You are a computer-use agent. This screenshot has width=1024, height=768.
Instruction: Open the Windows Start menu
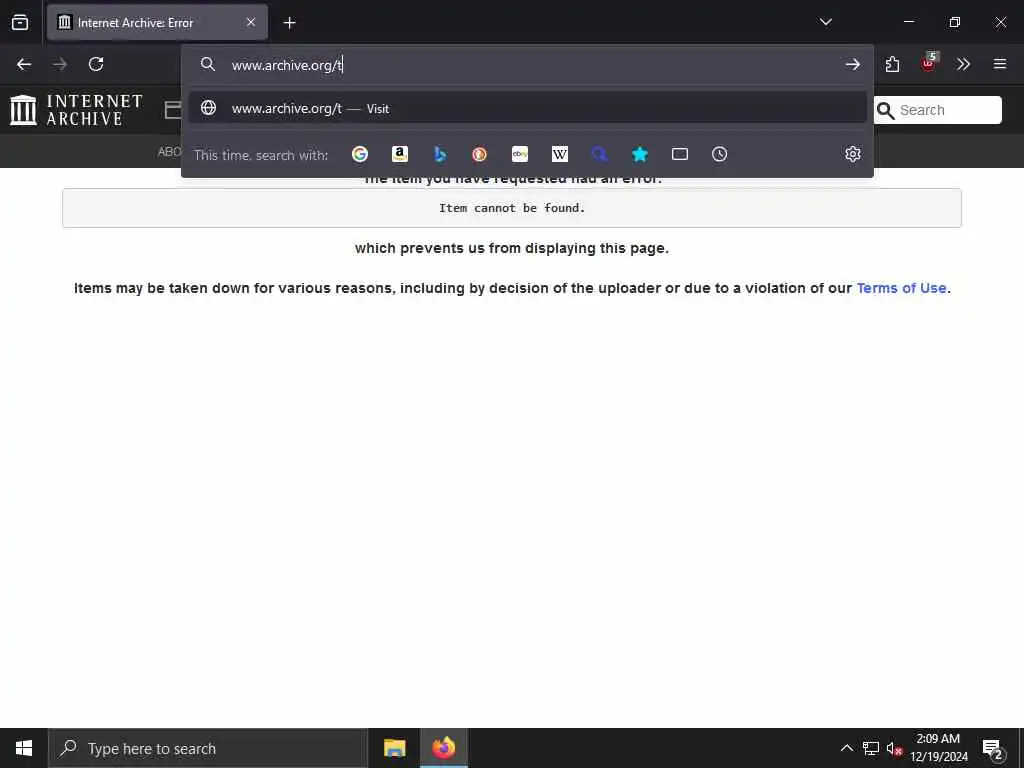tap(24, 748)
